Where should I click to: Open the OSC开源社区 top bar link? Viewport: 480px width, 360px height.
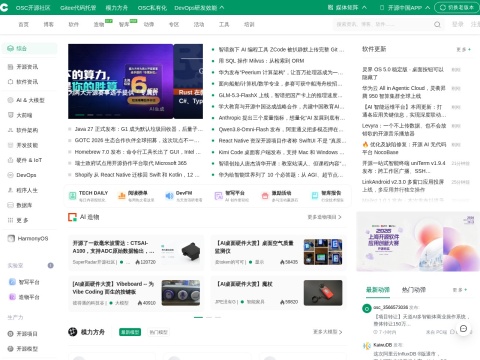point(33,7)
